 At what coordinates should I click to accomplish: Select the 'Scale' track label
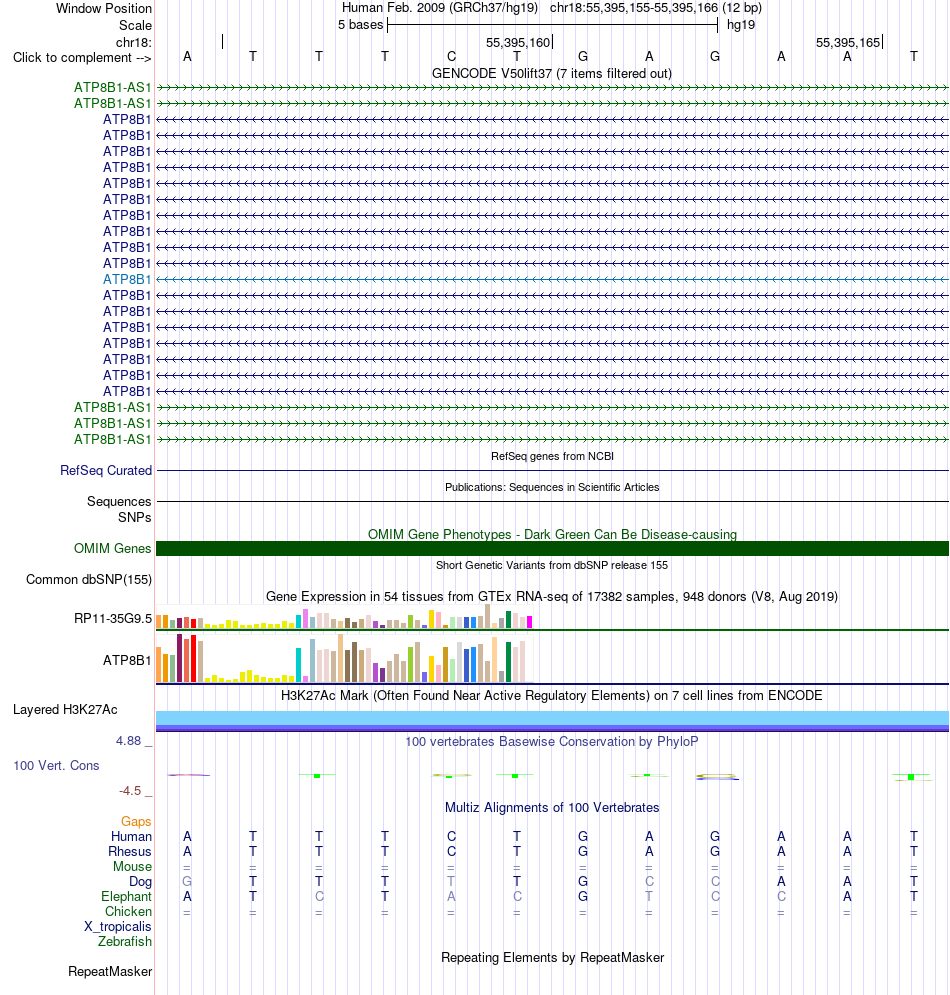tap(135, 25)
